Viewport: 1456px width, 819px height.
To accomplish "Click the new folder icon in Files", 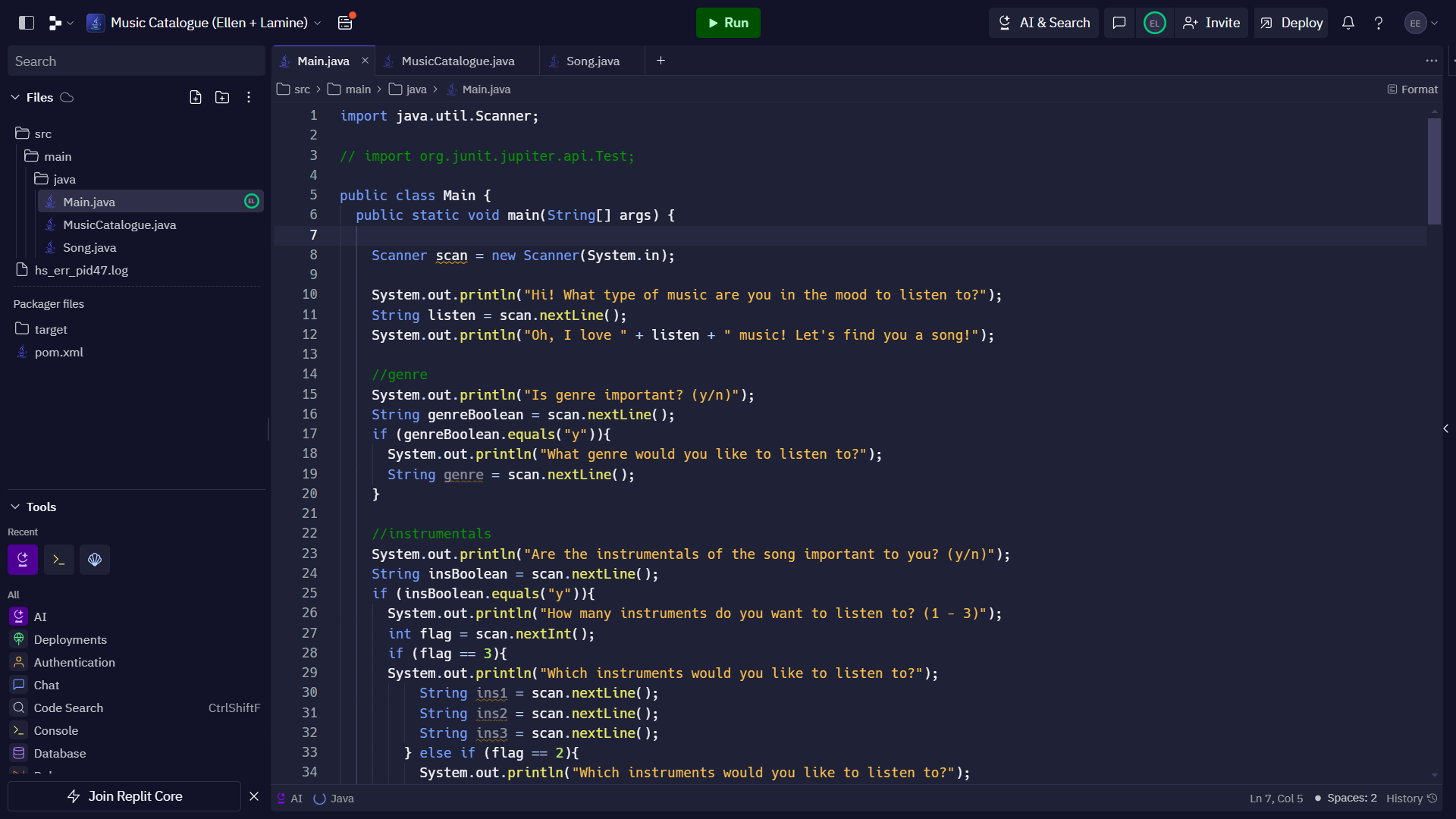I will [222, 97].
